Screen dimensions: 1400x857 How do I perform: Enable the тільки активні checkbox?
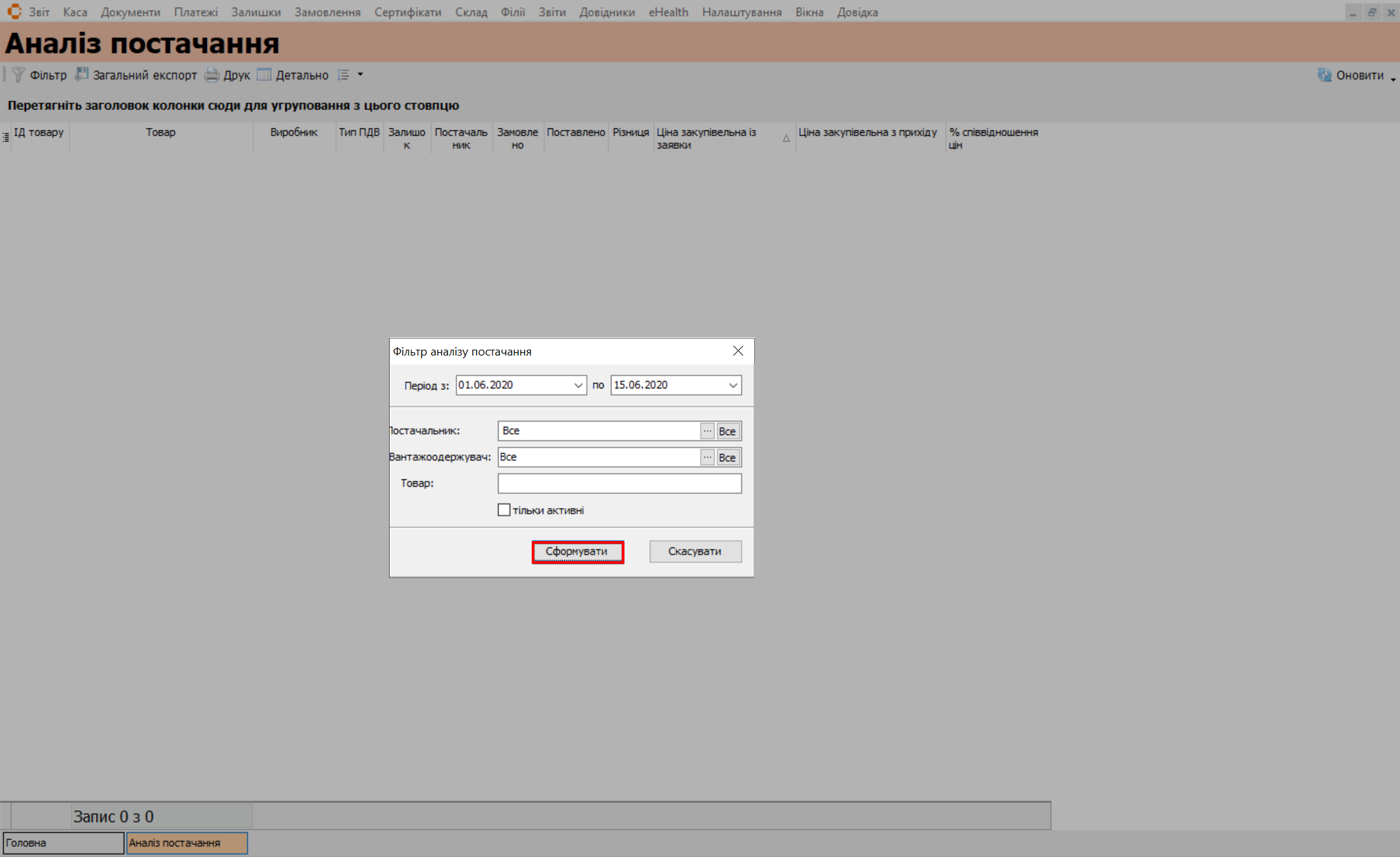(504, 510)
